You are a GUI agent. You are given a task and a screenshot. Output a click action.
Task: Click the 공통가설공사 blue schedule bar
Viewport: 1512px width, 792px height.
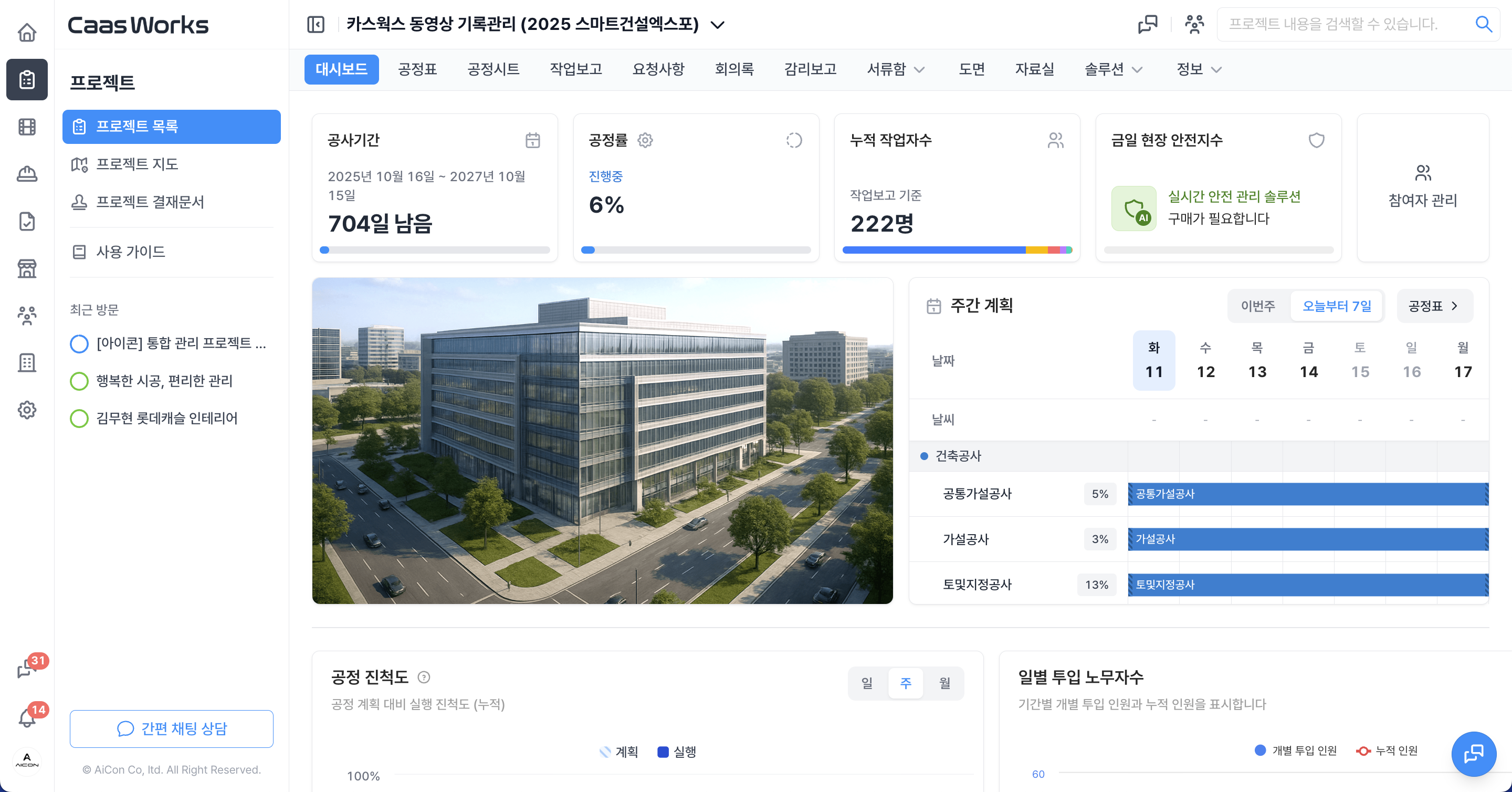1308,494
